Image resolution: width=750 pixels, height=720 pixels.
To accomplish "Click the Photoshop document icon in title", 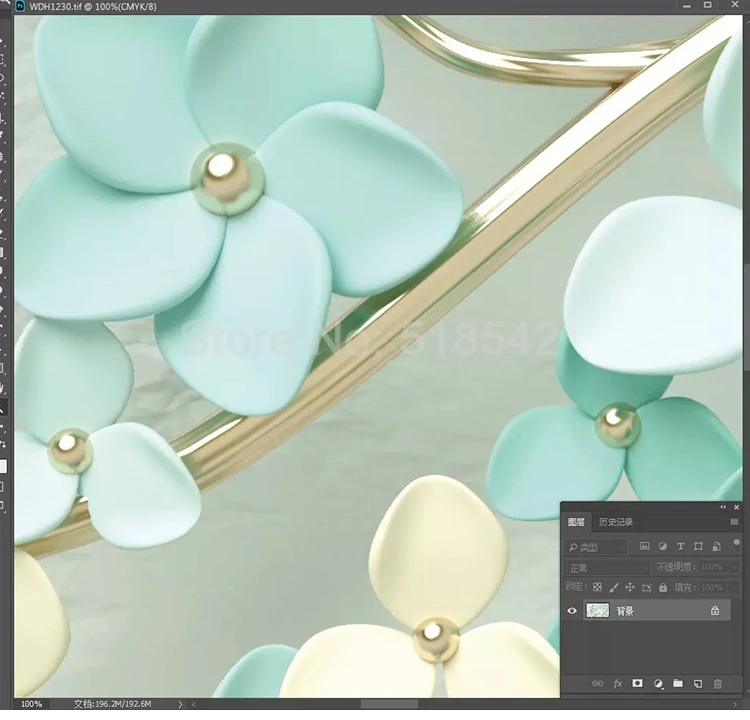I will click(x=20, y=6).
